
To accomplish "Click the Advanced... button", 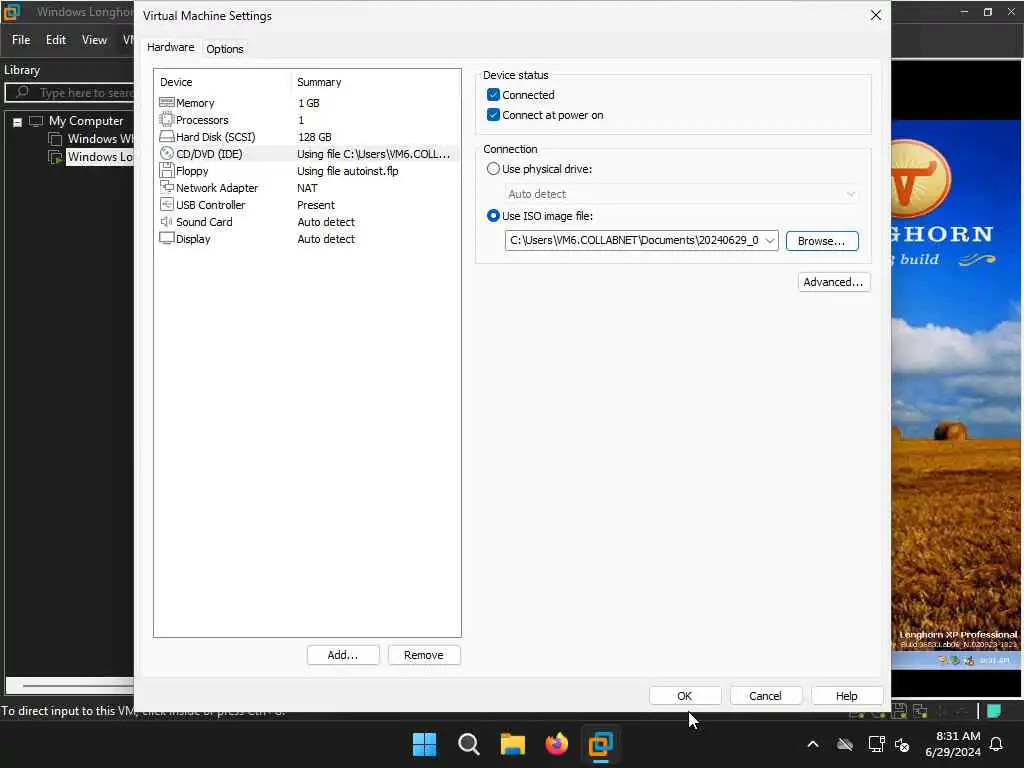I will (x=833, y=282).
